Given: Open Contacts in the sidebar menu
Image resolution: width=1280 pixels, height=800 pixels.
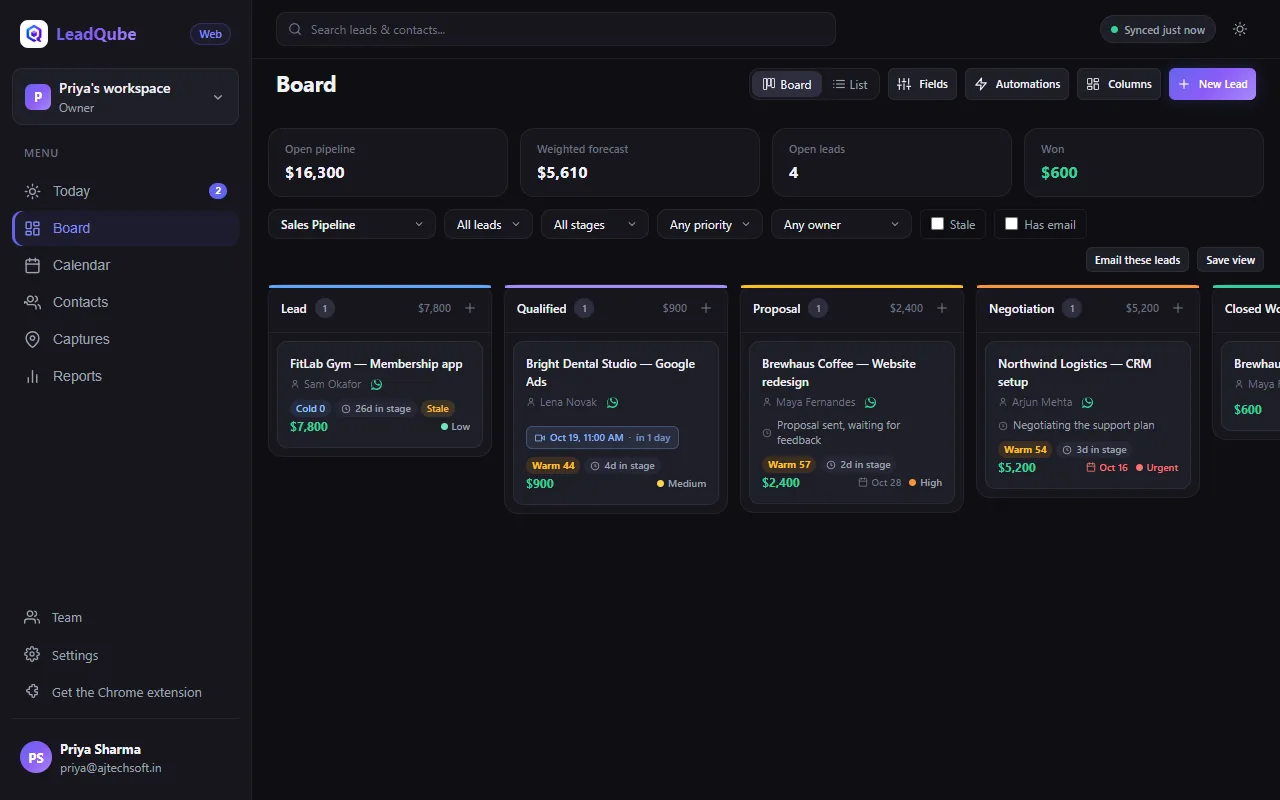Looking at the screenshot, I should click(125, 302).
